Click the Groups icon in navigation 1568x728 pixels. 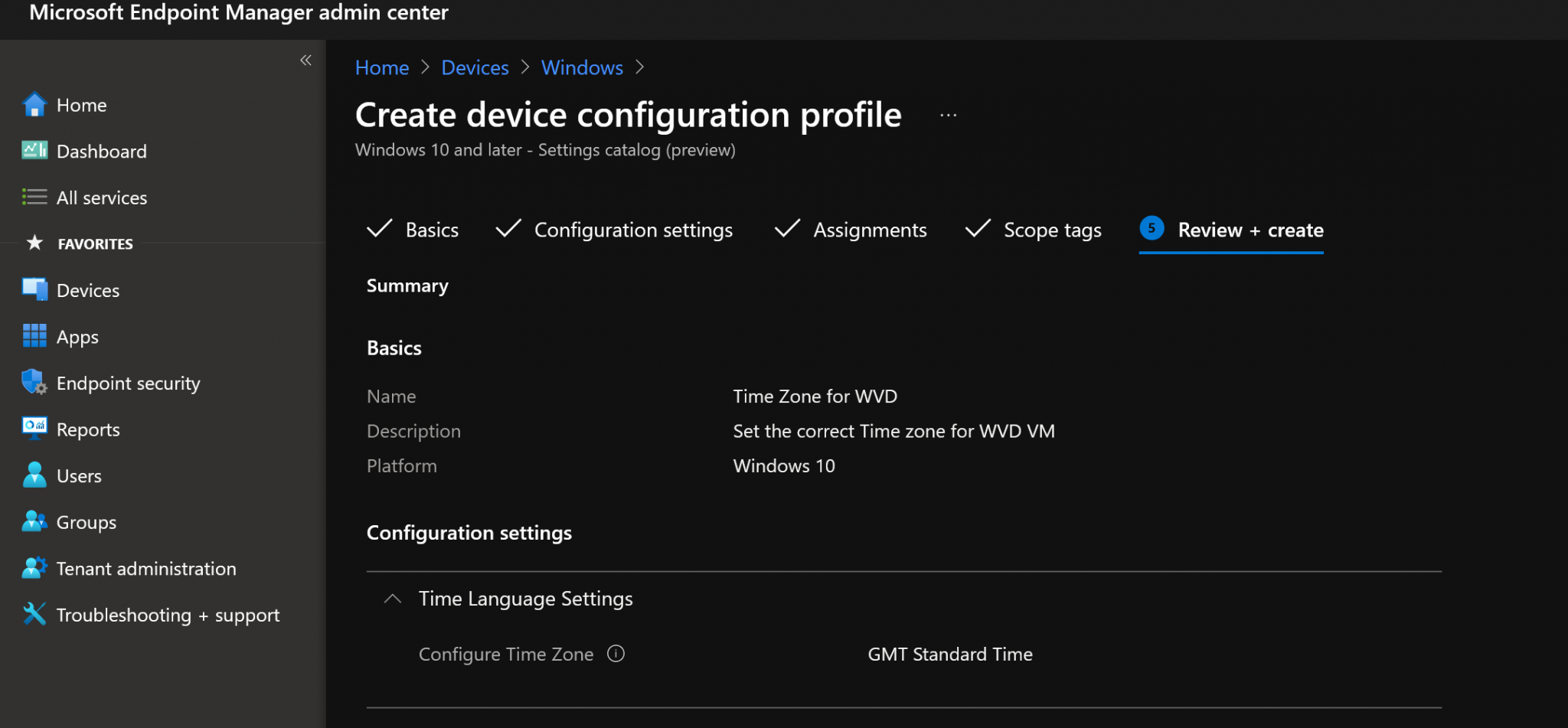34,521
